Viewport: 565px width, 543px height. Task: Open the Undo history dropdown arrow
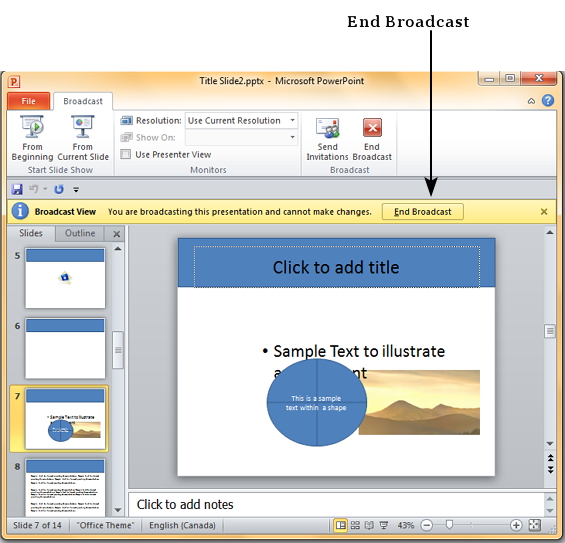(x=45, y=189)
